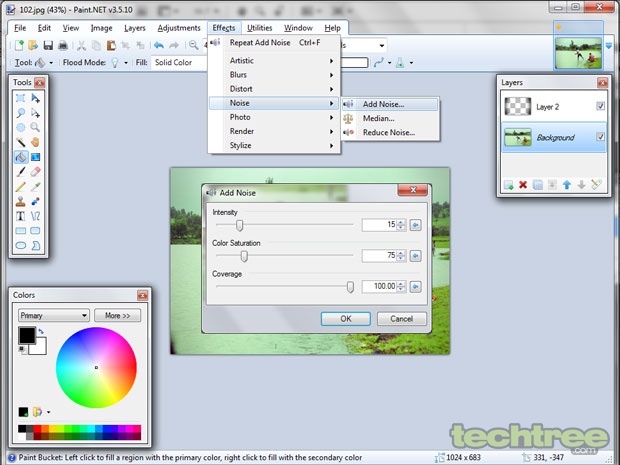
Task: Click the Coverage slider handle
Action: coord(350,287)
